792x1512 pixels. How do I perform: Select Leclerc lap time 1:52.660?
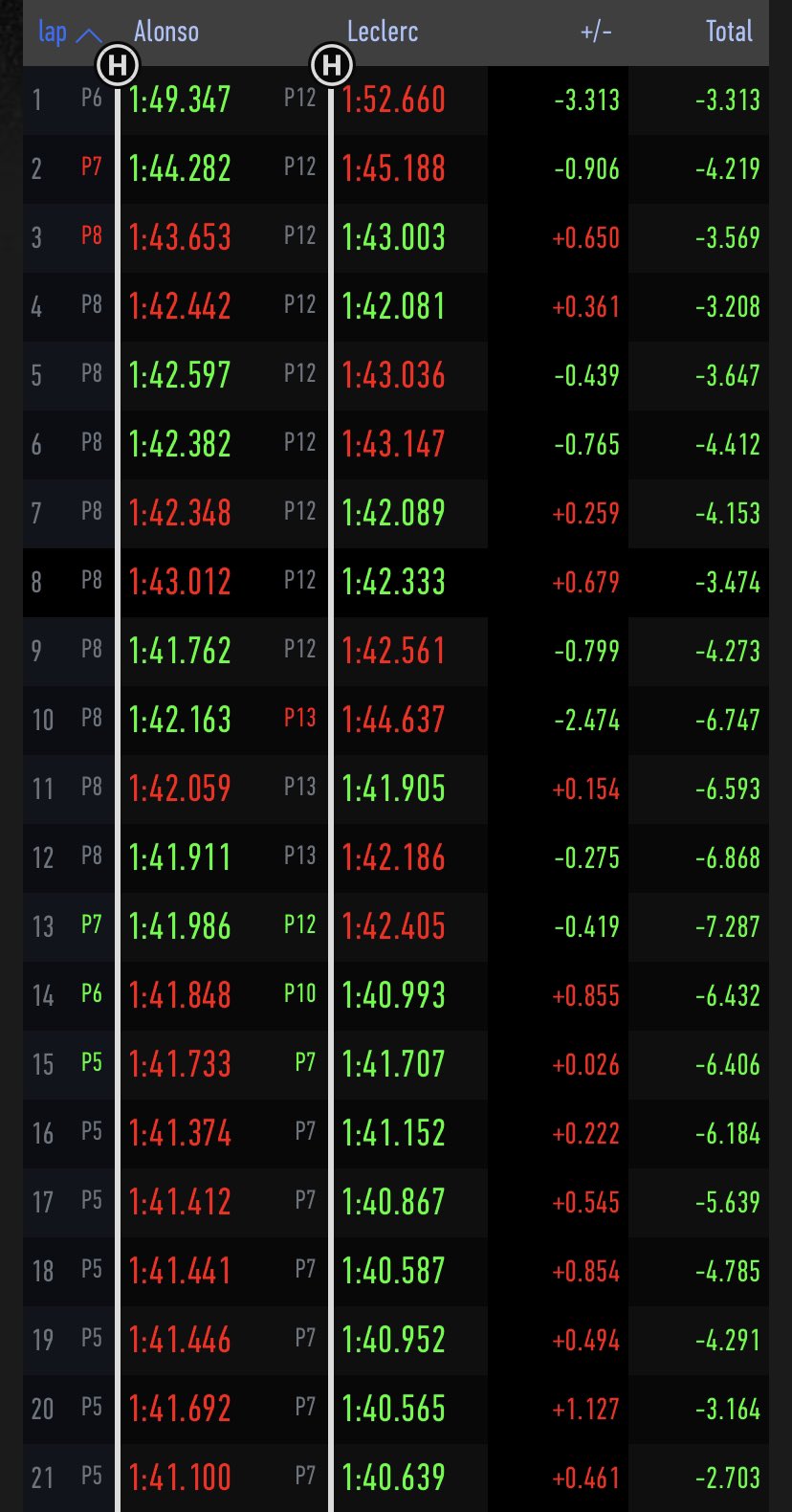pyautogui.click(x=394, y=100)
